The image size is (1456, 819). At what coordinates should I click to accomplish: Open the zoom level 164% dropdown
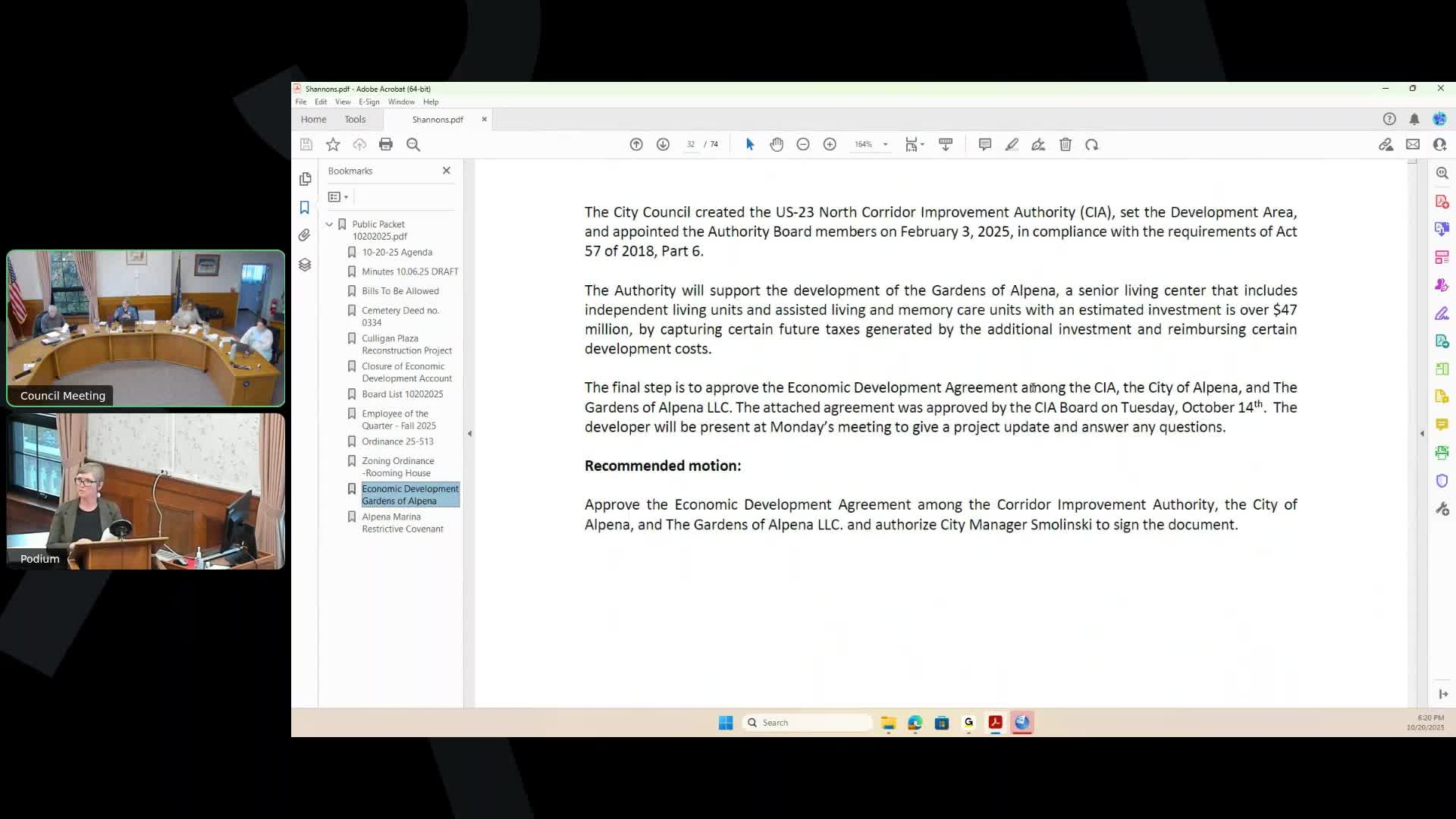(x=885, y=144)
